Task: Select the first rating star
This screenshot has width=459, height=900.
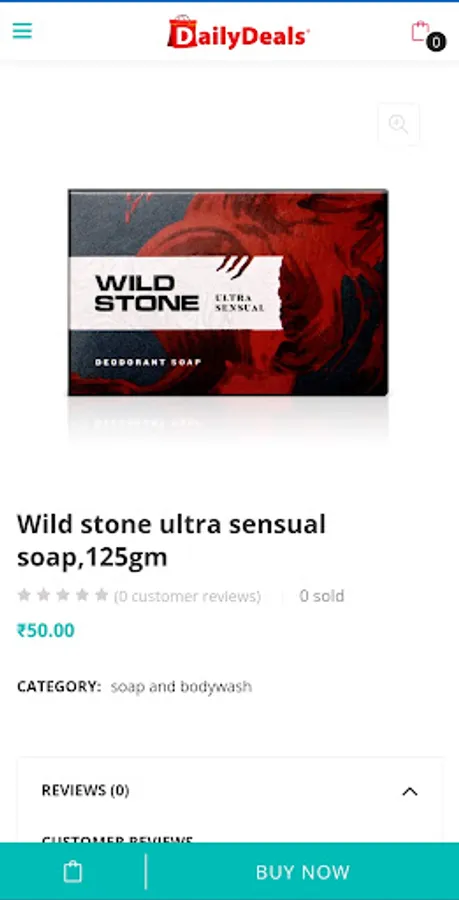Action: (x=24, y=595)
